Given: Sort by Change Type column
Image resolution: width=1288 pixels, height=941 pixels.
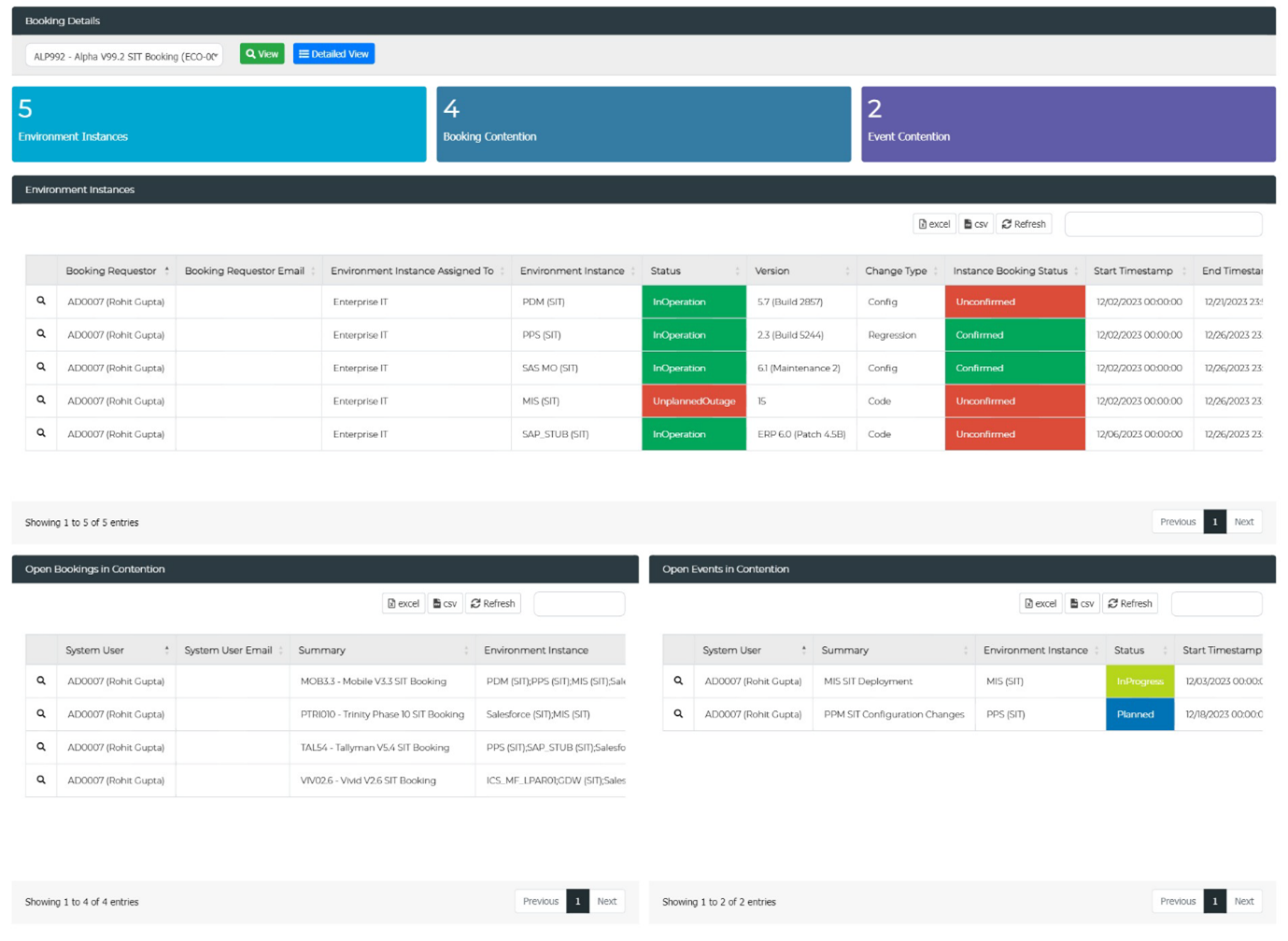Looking at the screenshot, I should (x=900, y=271).
